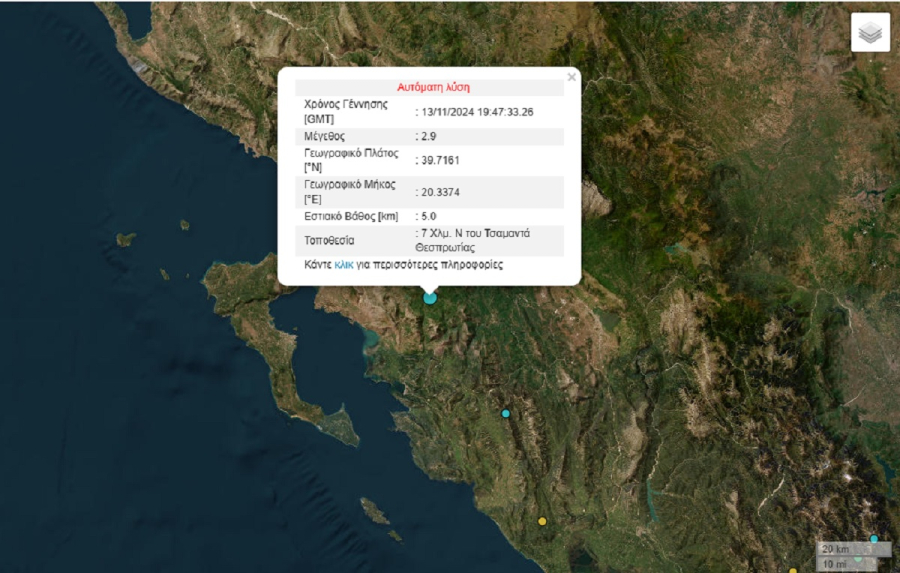Click the longitude value 20.3374
The image size is (900, 573).
pyautogui.click(x=441, y=191)
